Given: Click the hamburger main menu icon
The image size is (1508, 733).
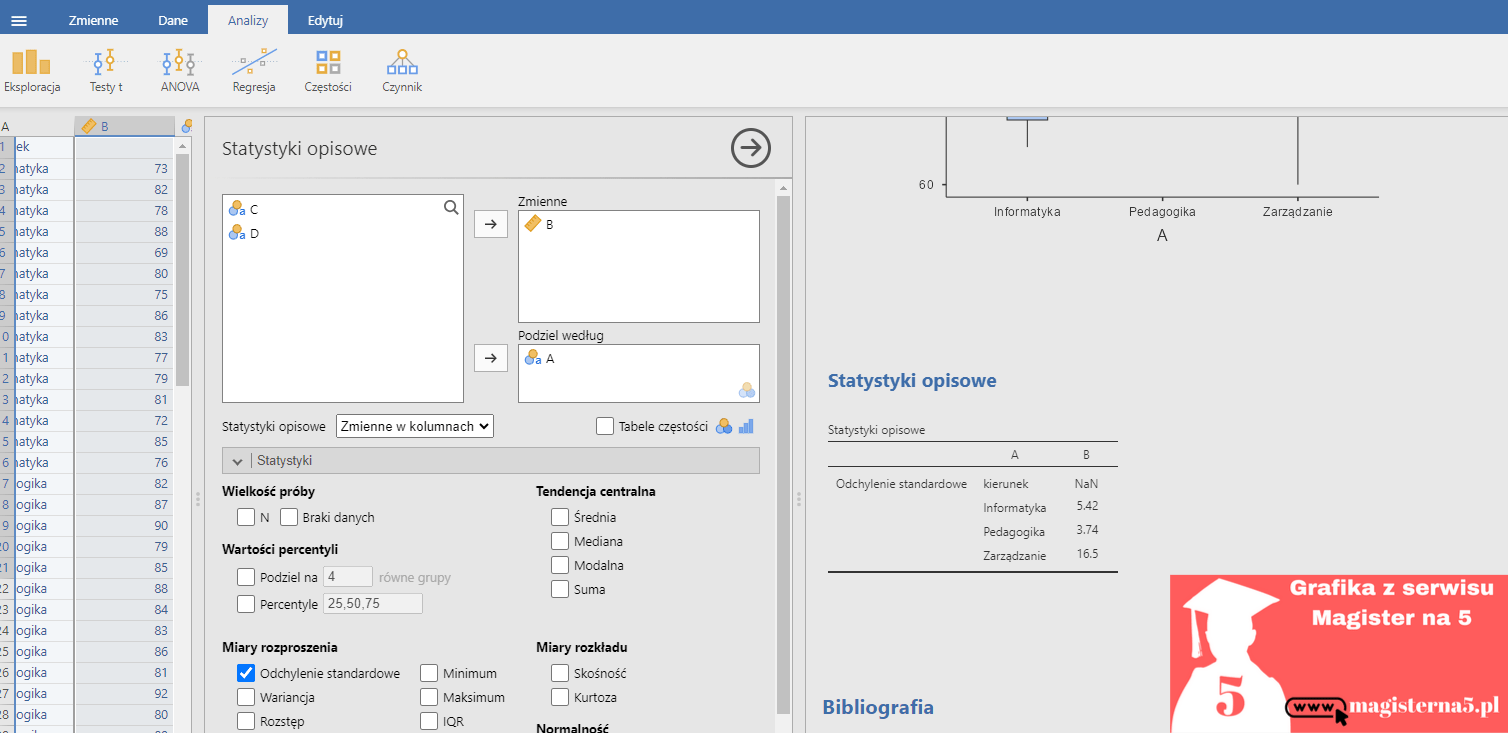Looking at the screenshot, I should tap(19, 20).
